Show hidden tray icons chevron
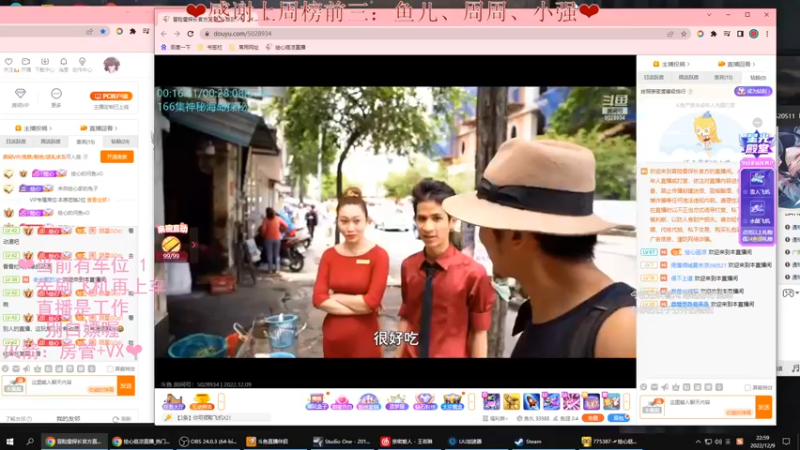 click(x=698, y=442)
